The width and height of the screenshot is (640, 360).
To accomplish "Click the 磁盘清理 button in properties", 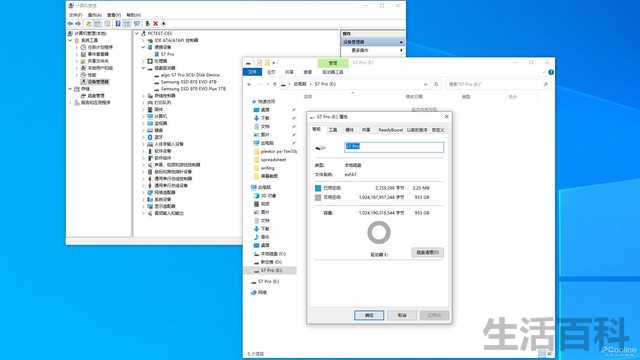I will point(427,252).
